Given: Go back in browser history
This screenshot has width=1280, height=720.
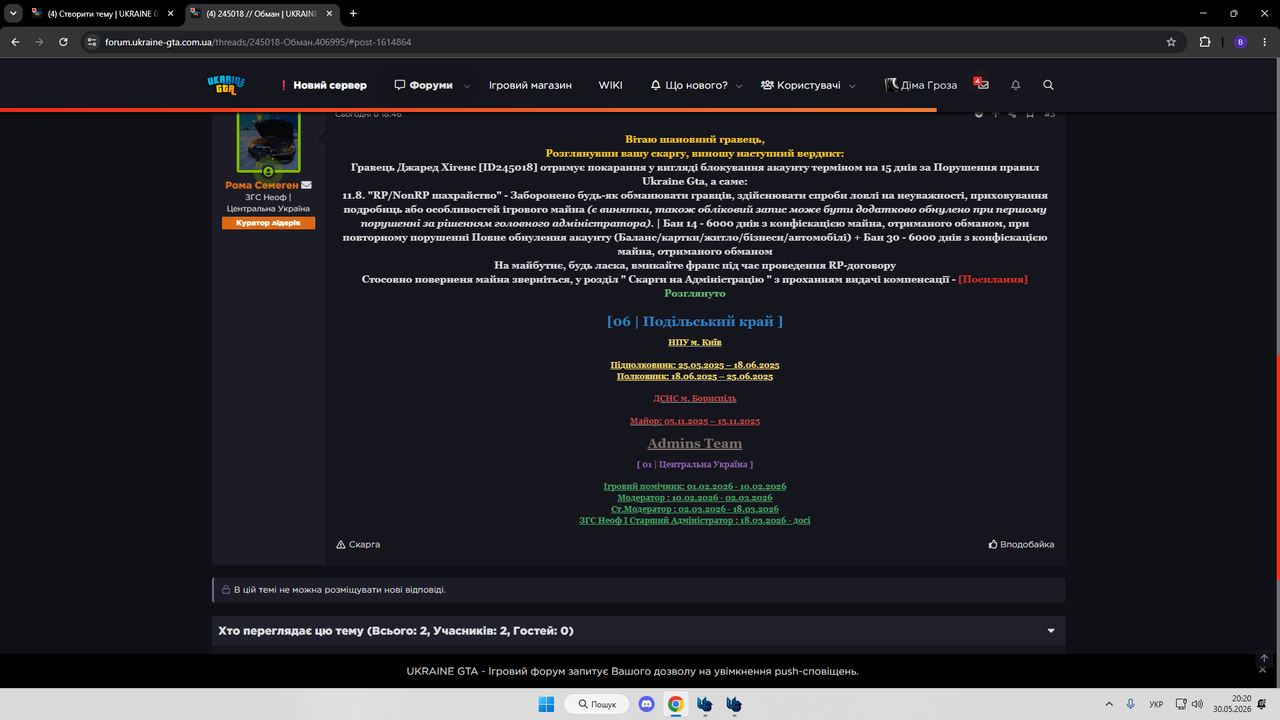Looking at the screenshot, I should [15, 42].
